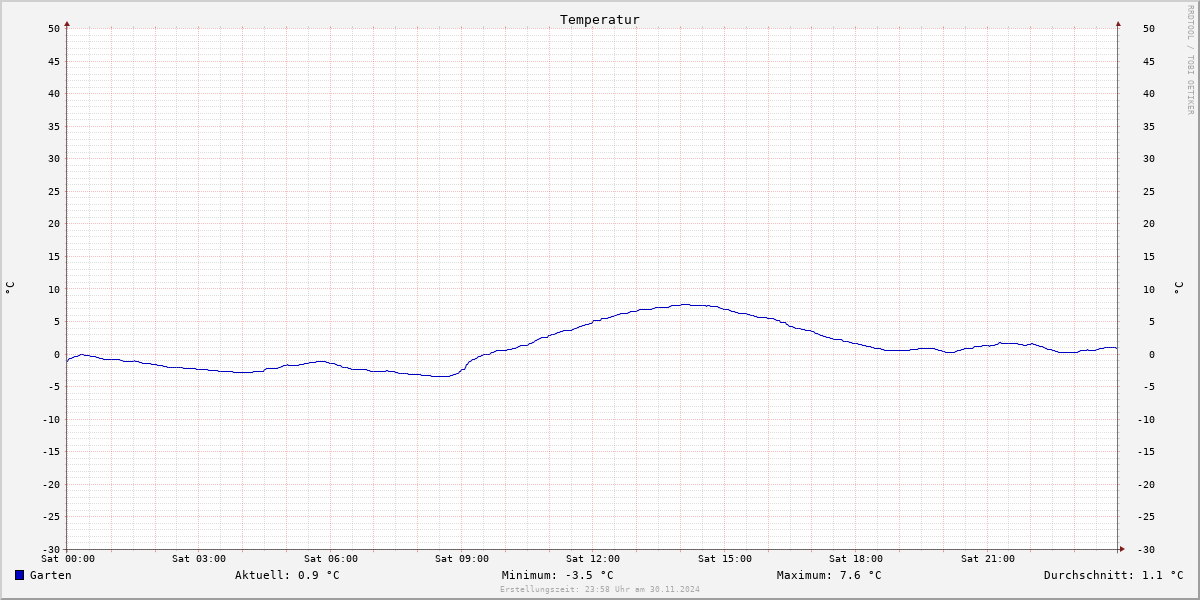The image size is (1200, 600).
Task: Click the Sat 18:00 time axis label
Action: (856, 559)
